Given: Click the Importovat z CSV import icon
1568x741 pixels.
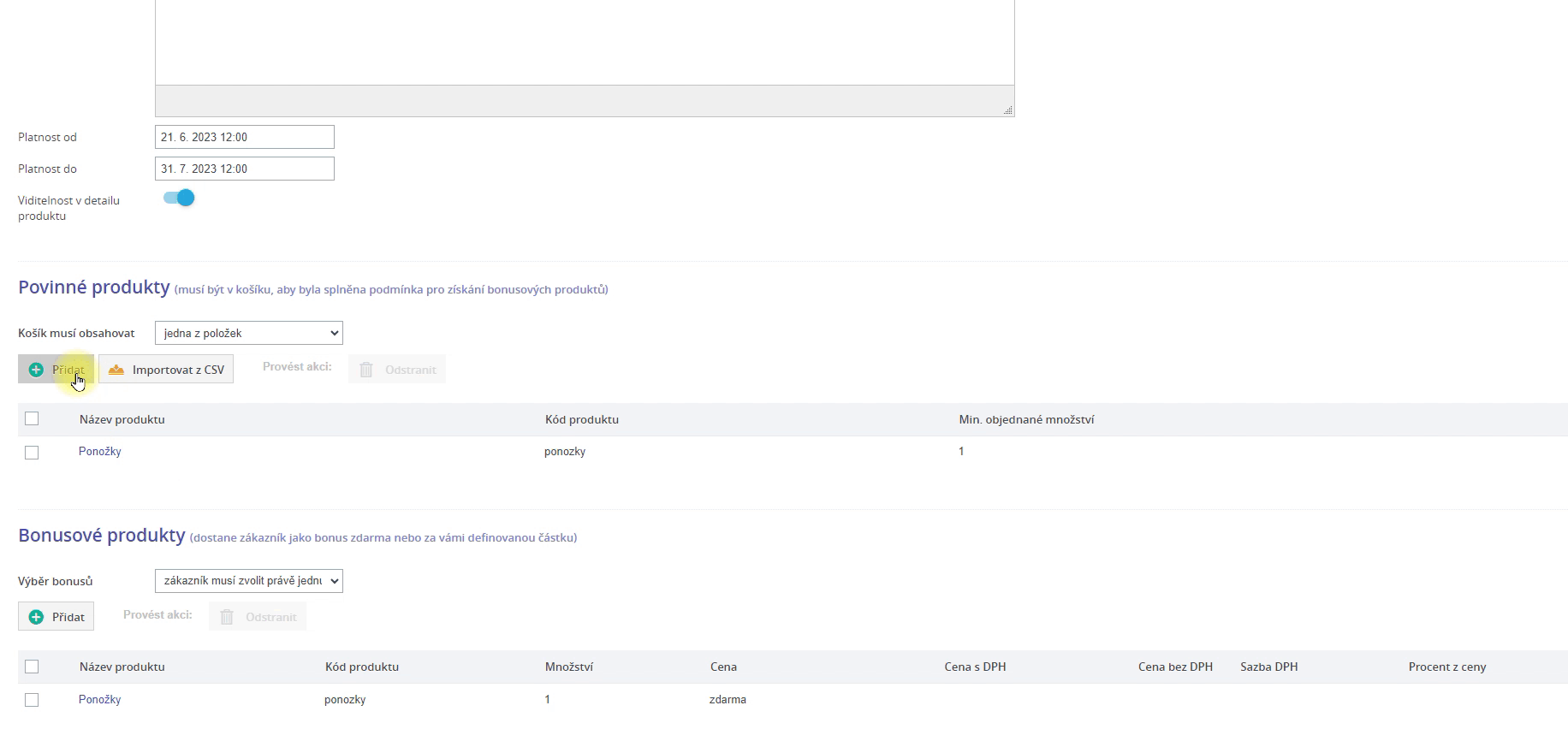Looking at the screenshot, I should [116, 370].
